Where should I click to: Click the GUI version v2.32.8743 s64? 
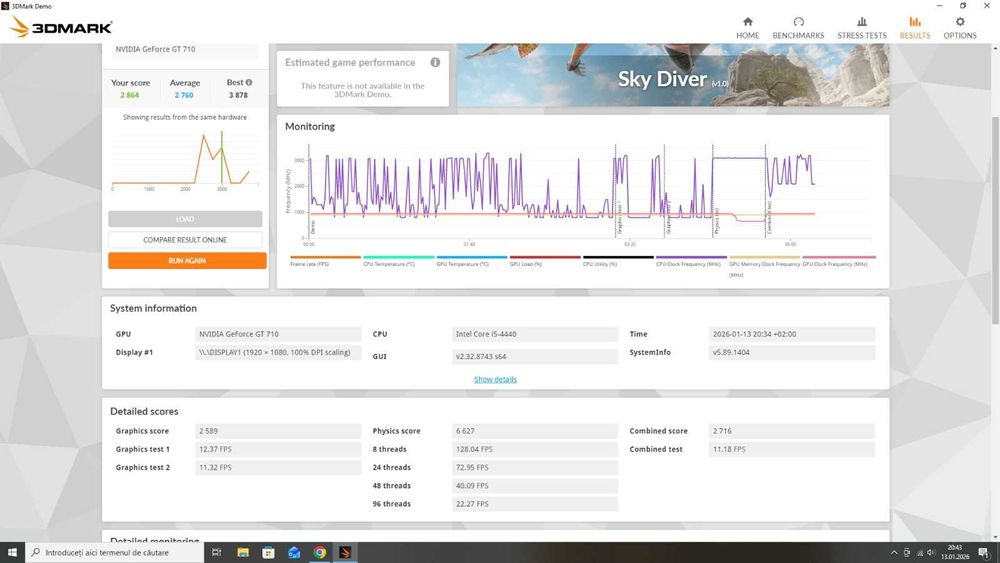click(535, 356)
